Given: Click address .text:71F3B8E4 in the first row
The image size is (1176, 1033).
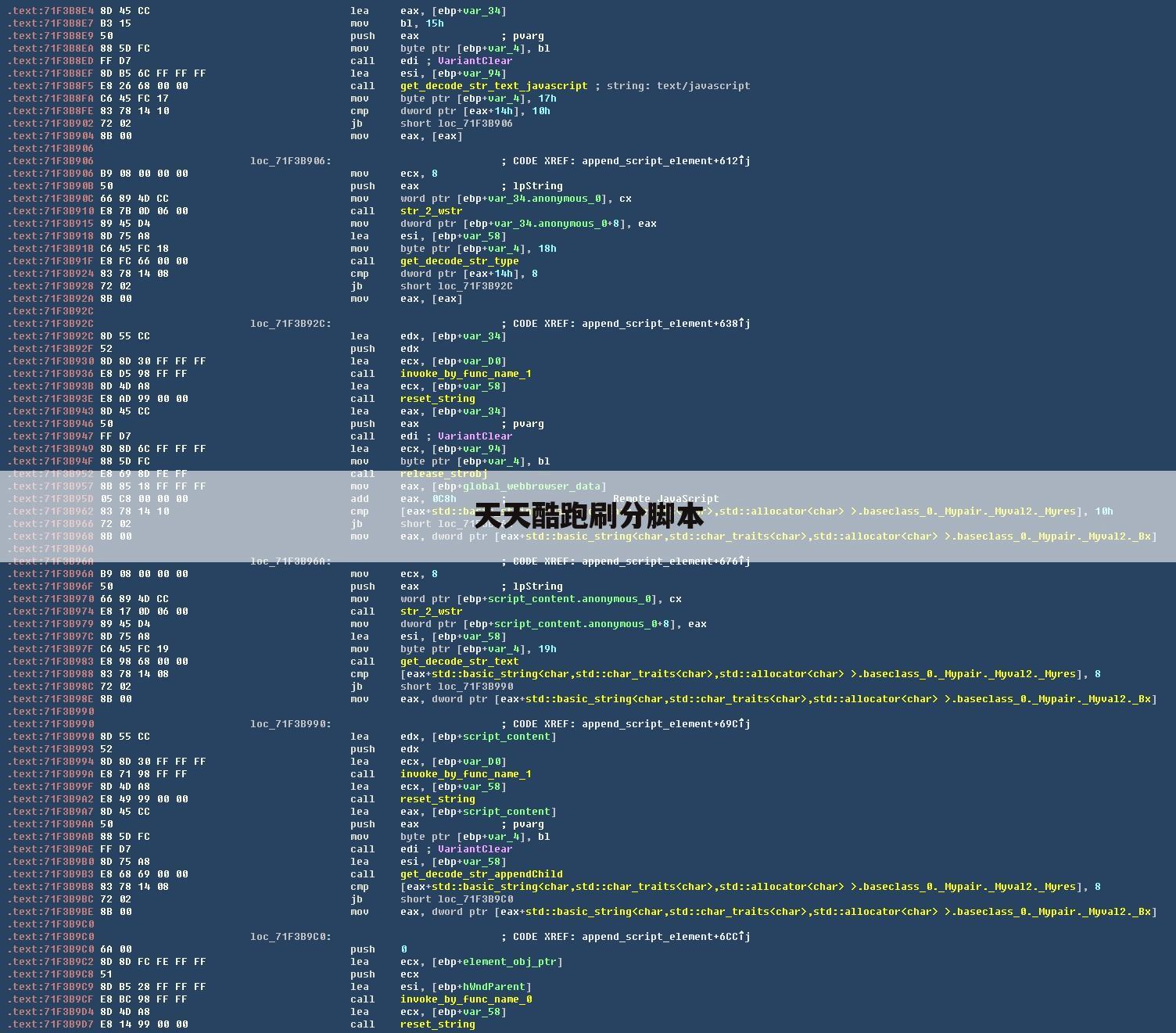Looking at the screenshot, I should coord(50,11).
